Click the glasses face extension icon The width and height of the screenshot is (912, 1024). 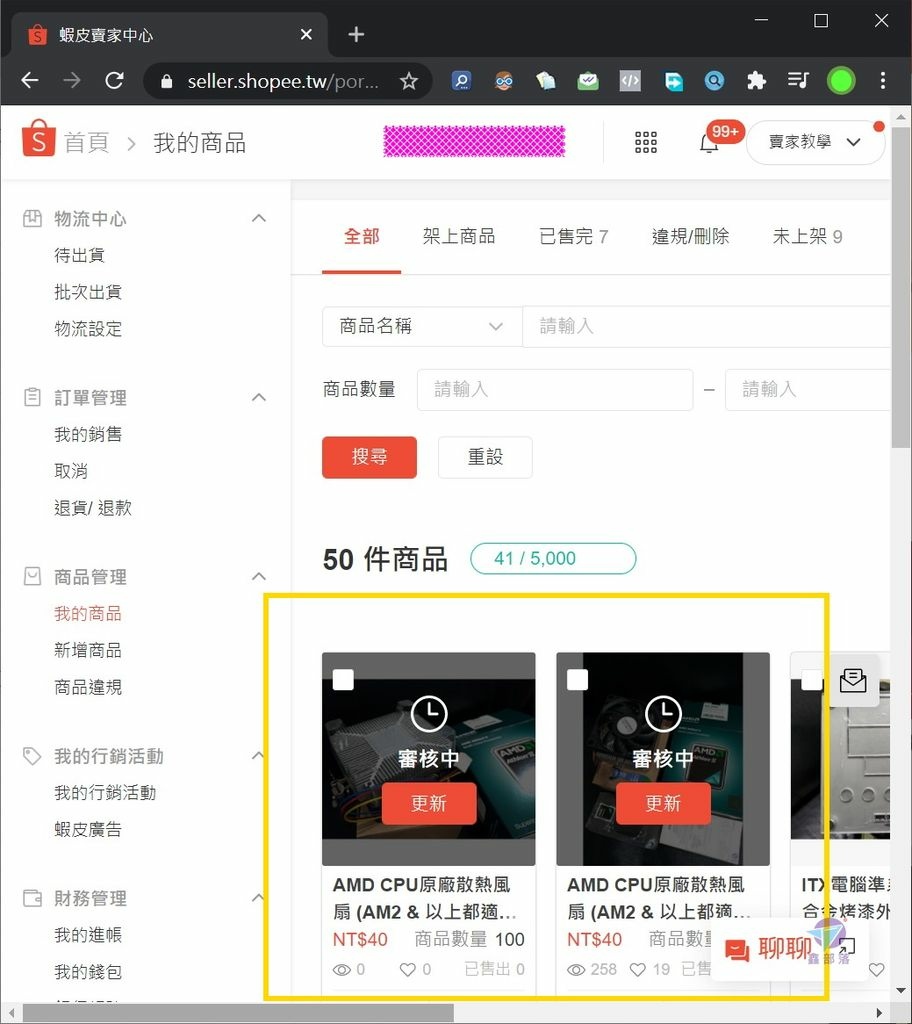click(504, 81)
